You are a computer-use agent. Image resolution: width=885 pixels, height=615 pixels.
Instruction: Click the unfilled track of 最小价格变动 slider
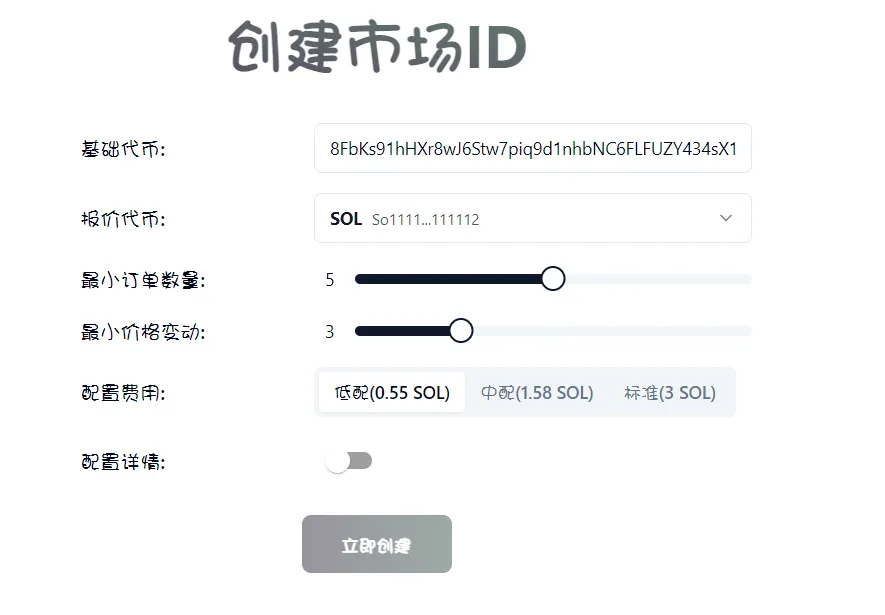coord(612,331)
